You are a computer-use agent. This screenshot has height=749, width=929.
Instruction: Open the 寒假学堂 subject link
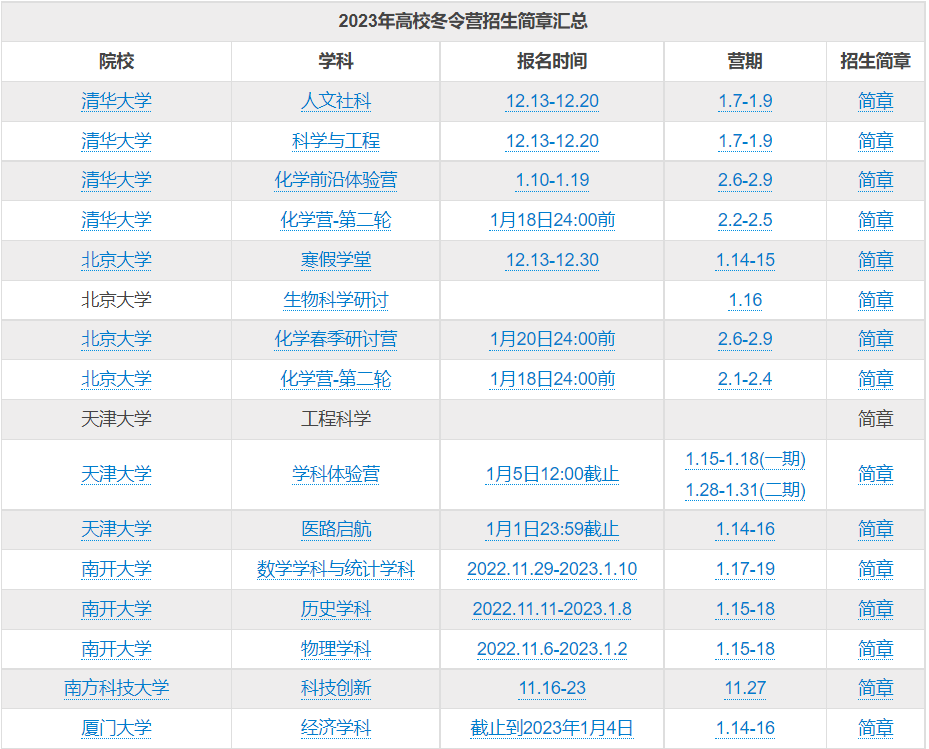pyautogui.click(x=335, y=260)
